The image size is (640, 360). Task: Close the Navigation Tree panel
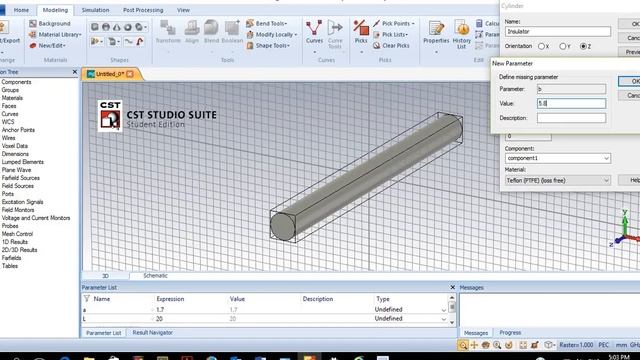coord(75,72)
